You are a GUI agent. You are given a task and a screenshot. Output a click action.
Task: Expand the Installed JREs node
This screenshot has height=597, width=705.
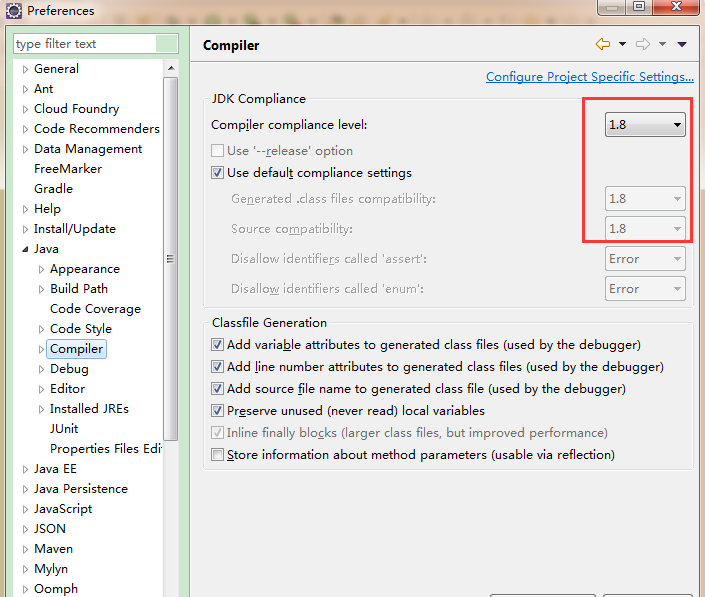(41, 409)
